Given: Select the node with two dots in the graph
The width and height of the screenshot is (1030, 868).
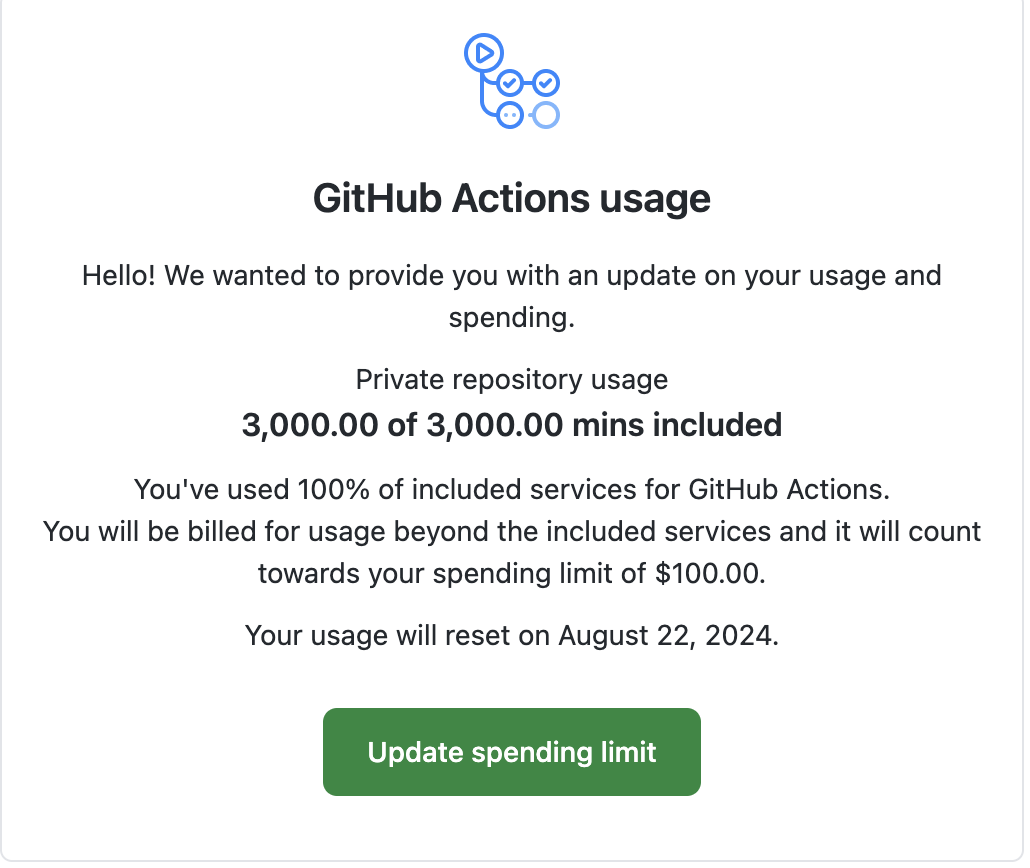Looking at the screenshot, I should point(510,115).
